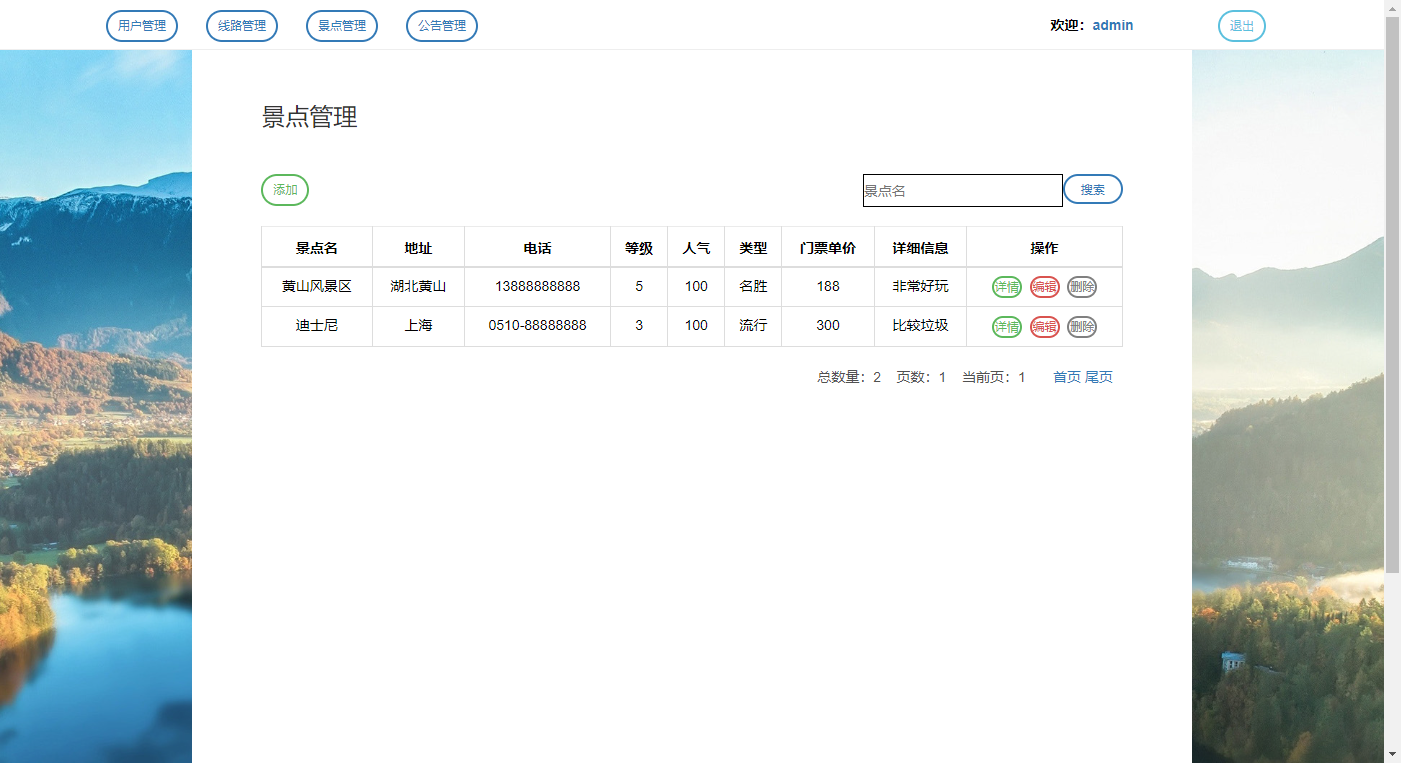This screenshot has width=1401, height=763.
Task: Click the 流行 type cell
Action: click(753, 326)
